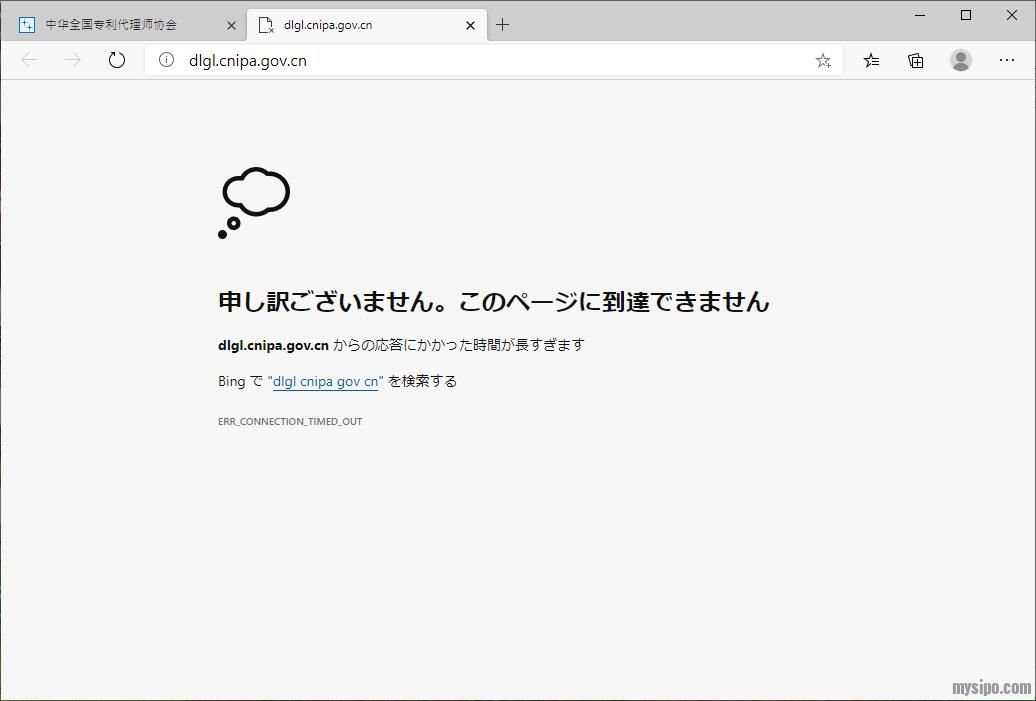Open the Settings and more menu
The image size is (1036, 701).
click(1007, 60)
